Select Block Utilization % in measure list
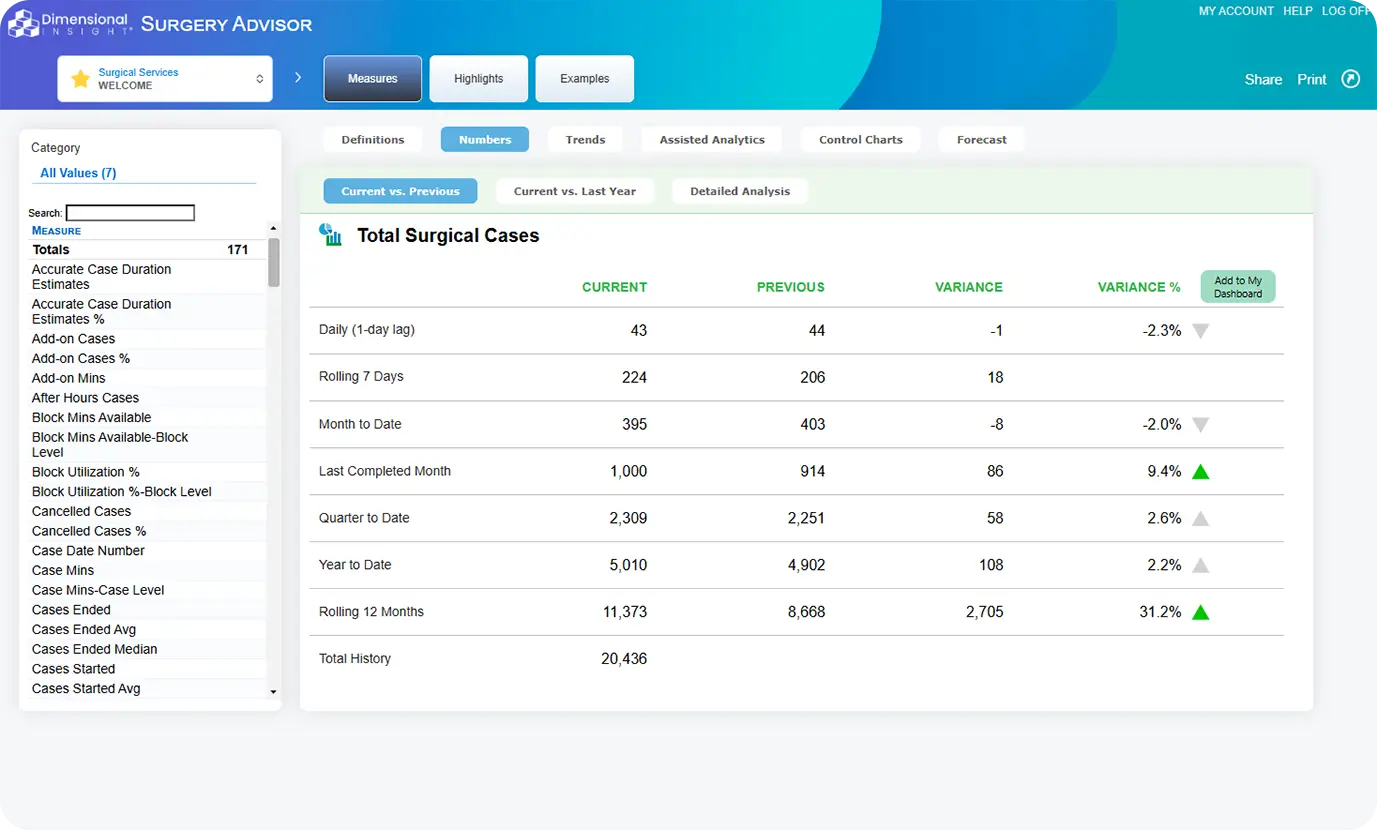Image resolution: width=1377 pixels, height=830 pixels. point(86,472)
